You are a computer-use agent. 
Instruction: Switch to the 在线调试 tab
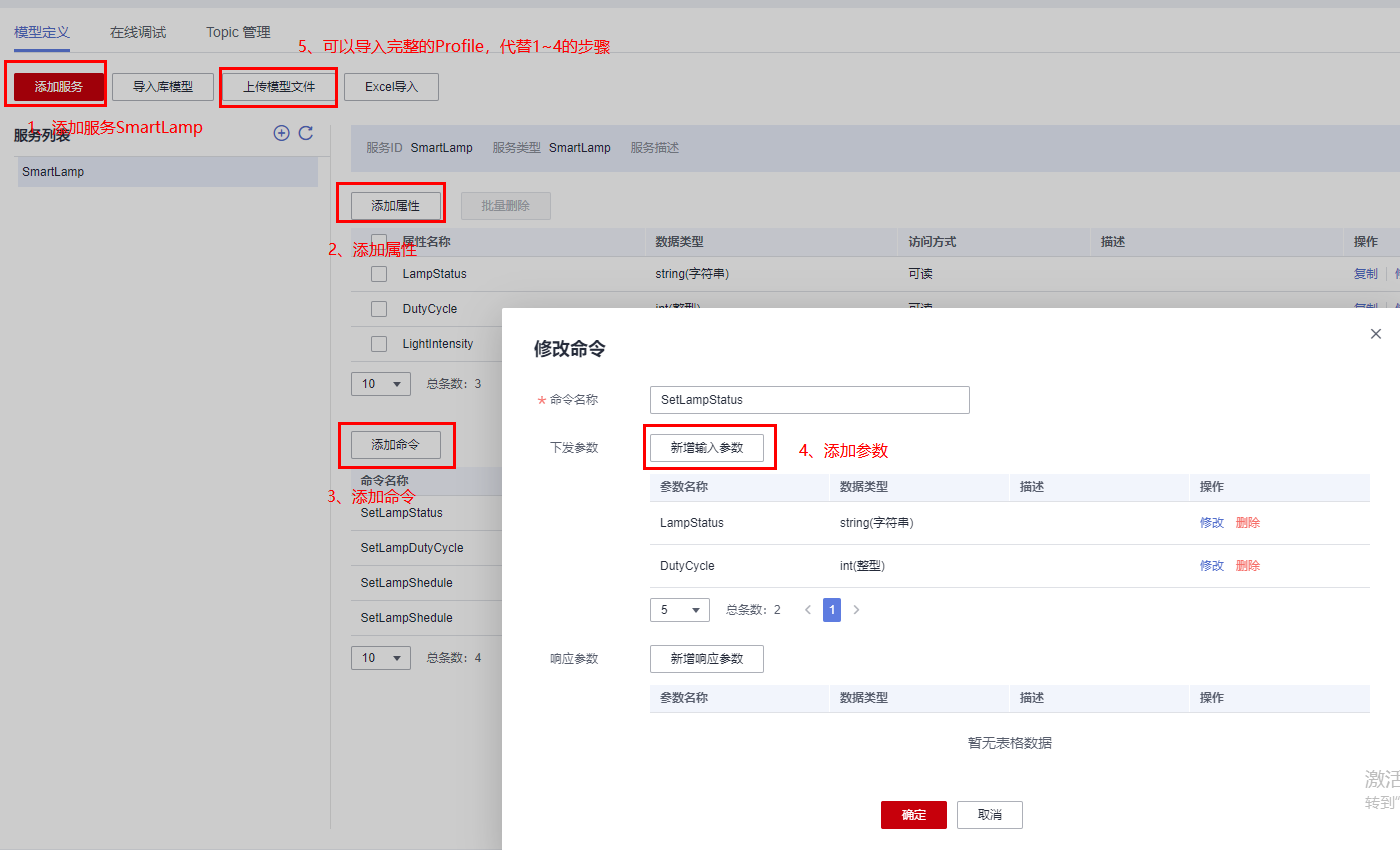(138, 32)
